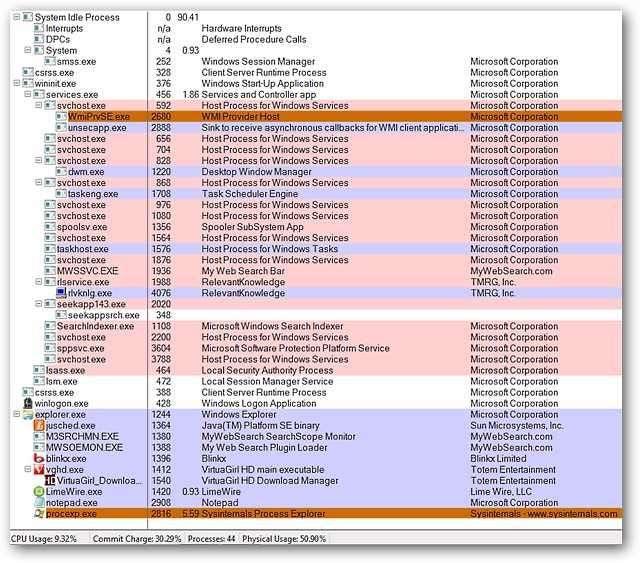Click the jusched.exe Java icon
640x563 pixels.
39,425
